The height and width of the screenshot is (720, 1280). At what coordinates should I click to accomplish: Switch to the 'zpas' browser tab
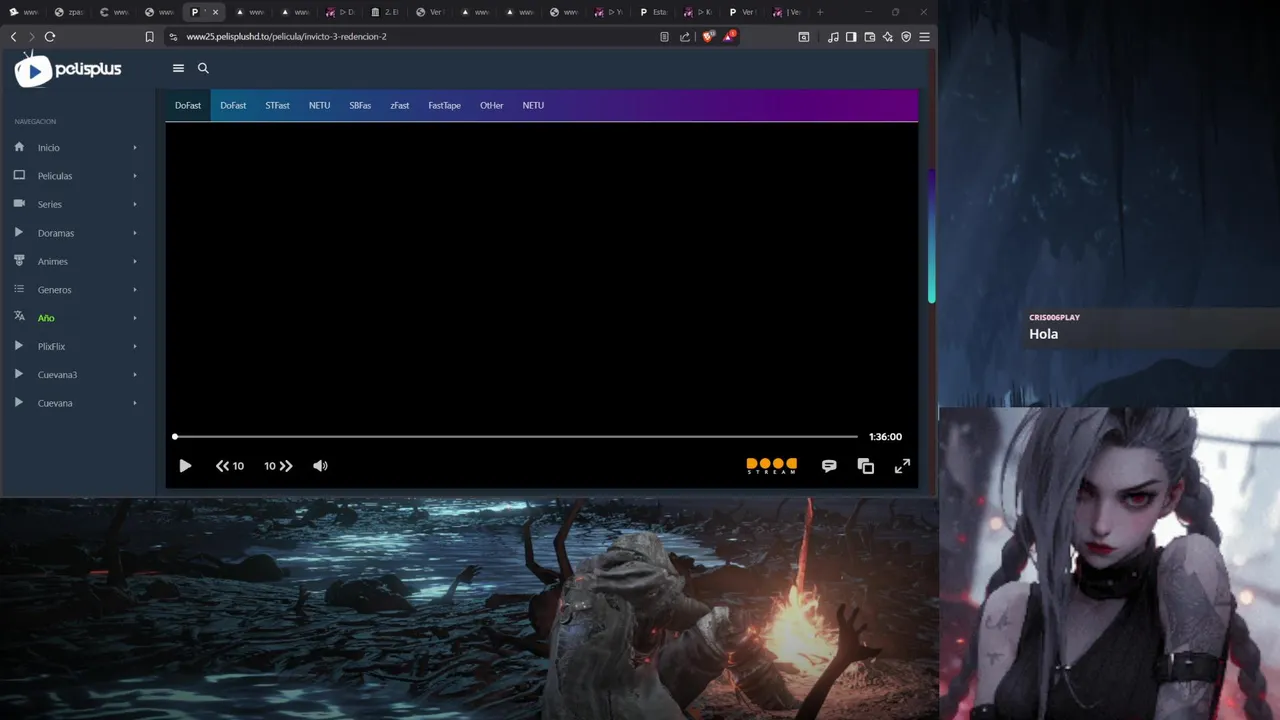click(x=68, y=12)
